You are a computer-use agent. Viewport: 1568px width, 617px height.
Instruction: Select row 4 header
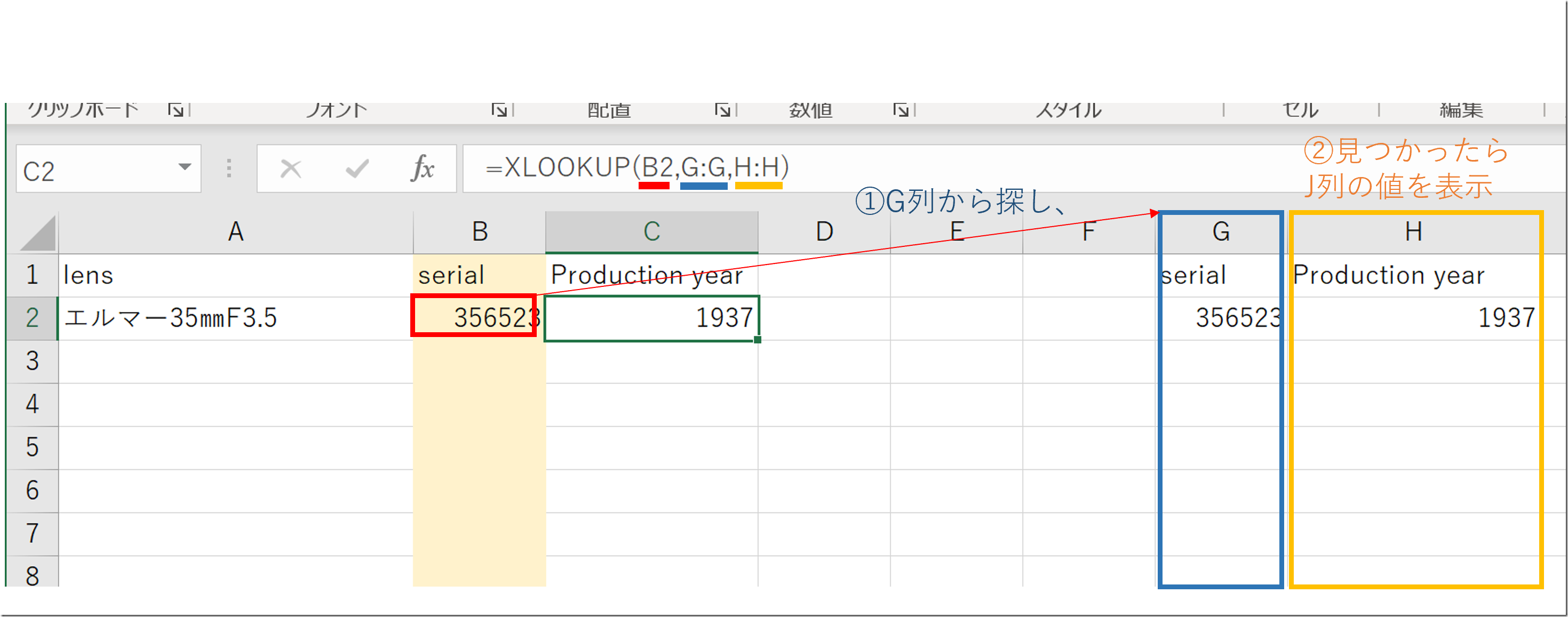(32, 405)
